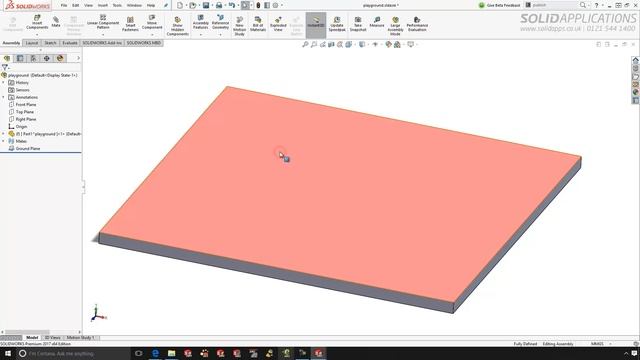Open the Options gear
The image size is (640, 360).
(x=276, y=5)
